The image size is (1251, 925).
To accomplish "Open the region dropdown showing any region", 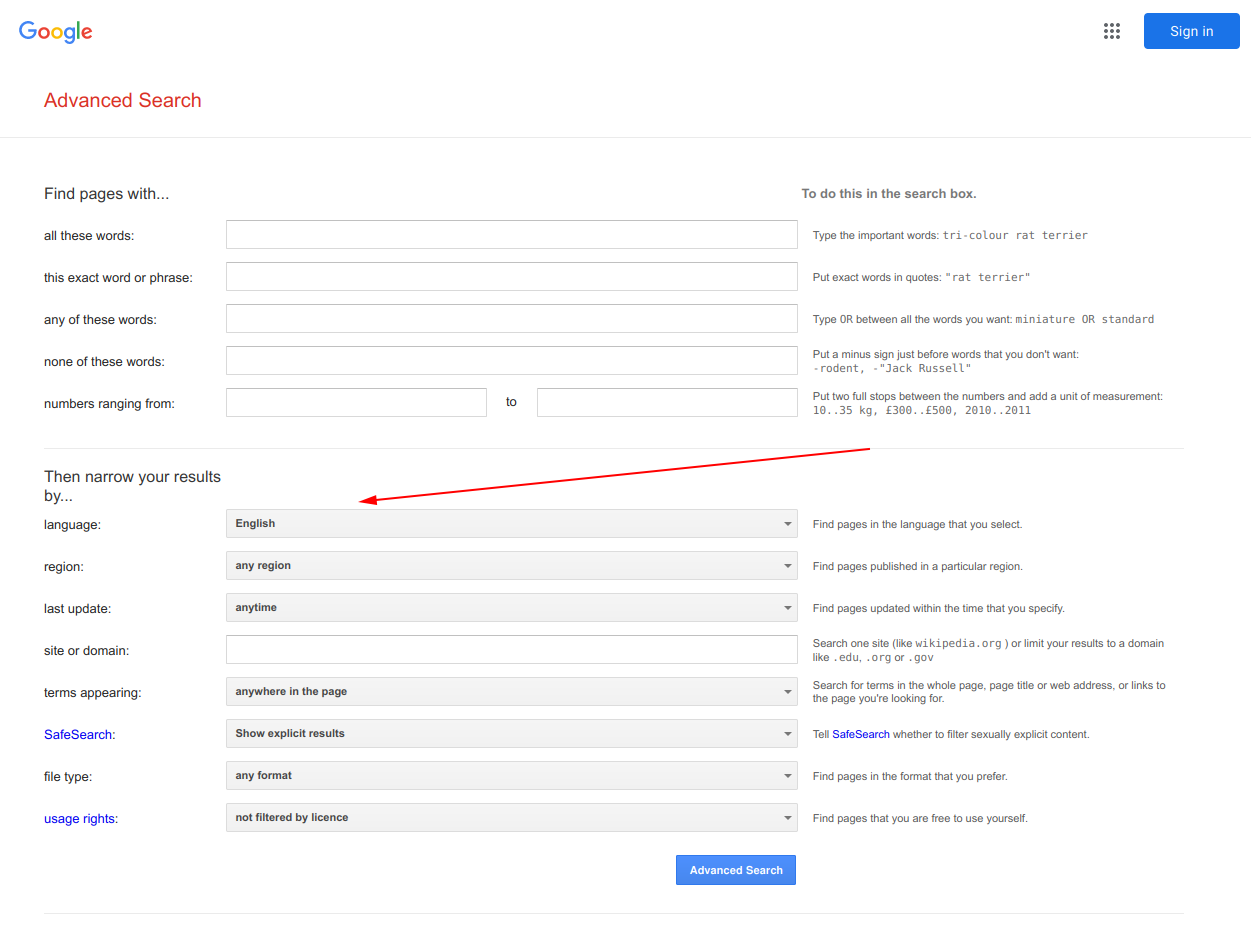I will [512, 566].
